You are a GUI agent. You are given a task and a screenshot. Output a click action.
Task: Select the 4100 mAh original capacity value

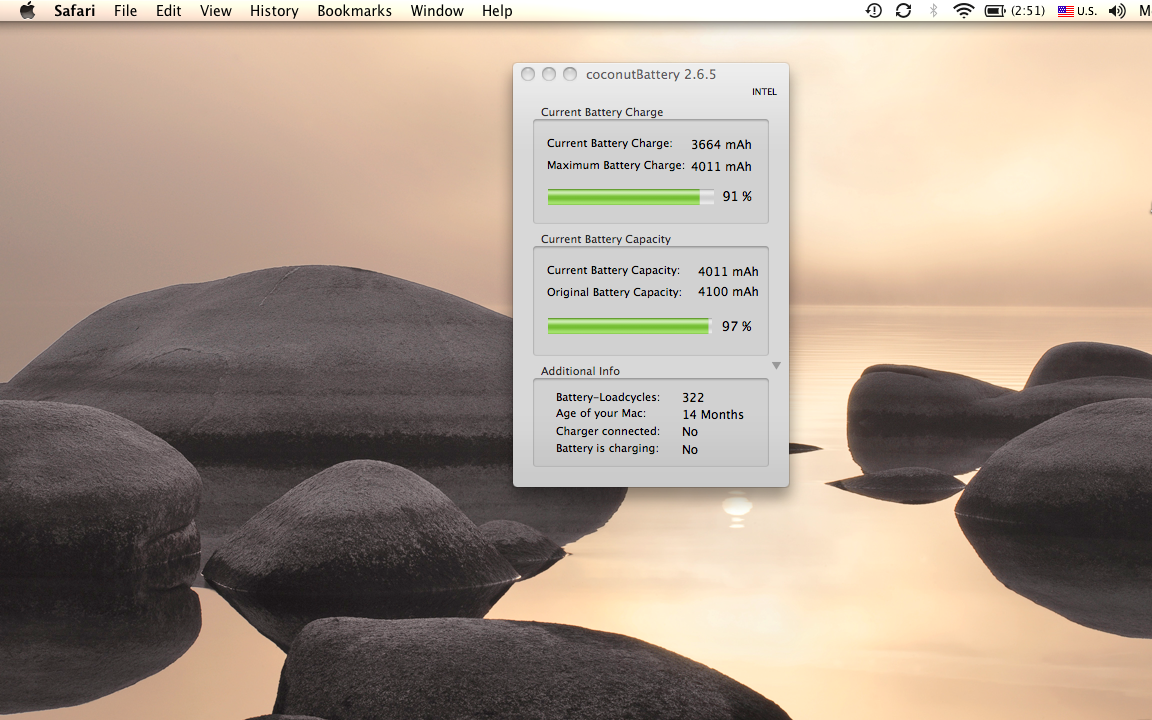coord(728,292)
